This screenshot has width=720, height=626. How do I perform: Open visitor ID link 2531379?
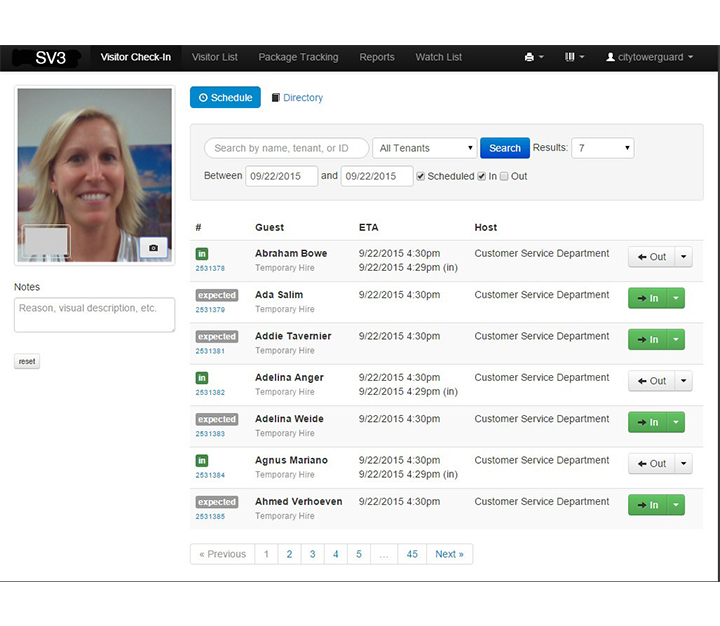[x=210, y=310]
